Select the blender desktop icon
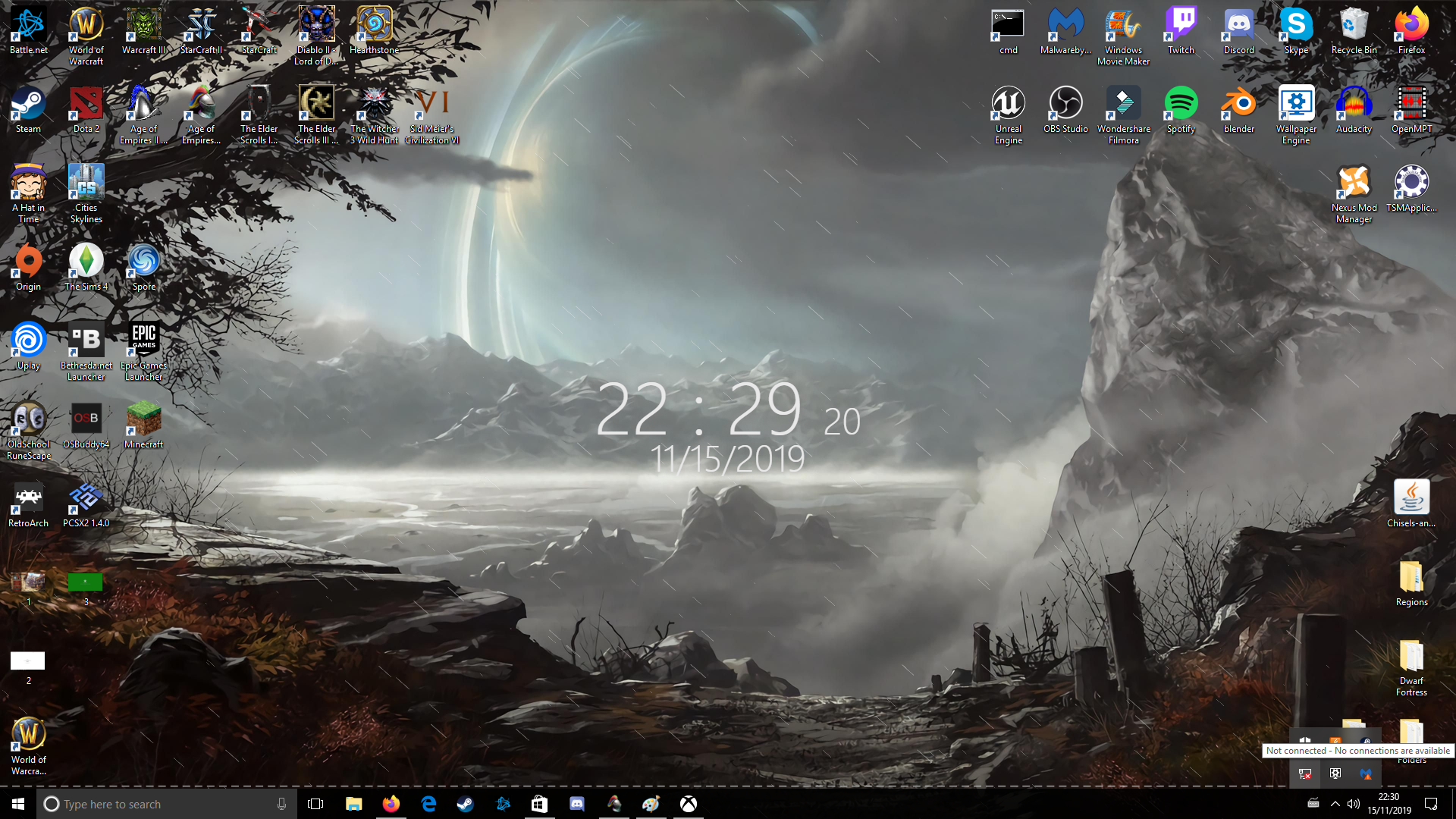Image resolution: width=1456 pixels, height=819 pixels. click(x=1239, y=111)
